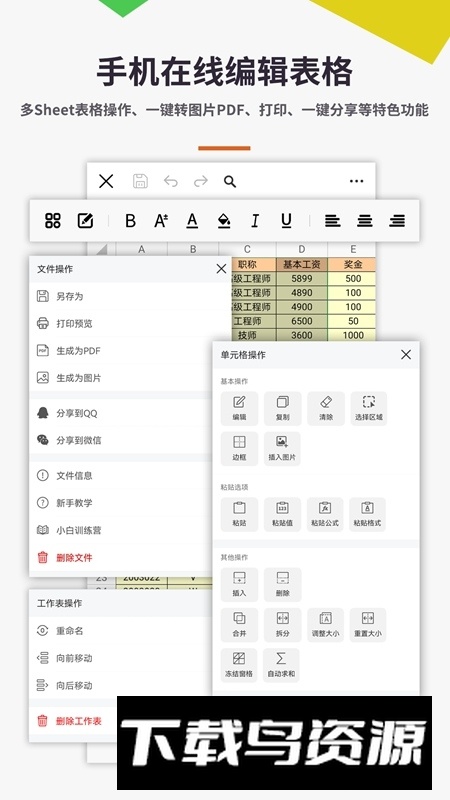
Task: Toggle italic formatting
Action: pos(255,220)
